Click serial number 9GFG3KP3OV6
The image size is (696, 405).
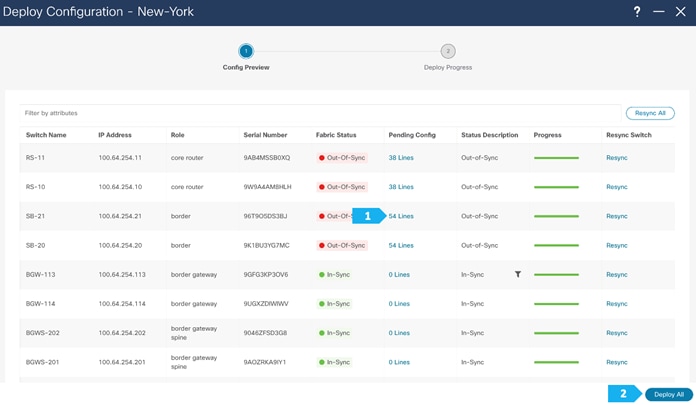point(265,274)
